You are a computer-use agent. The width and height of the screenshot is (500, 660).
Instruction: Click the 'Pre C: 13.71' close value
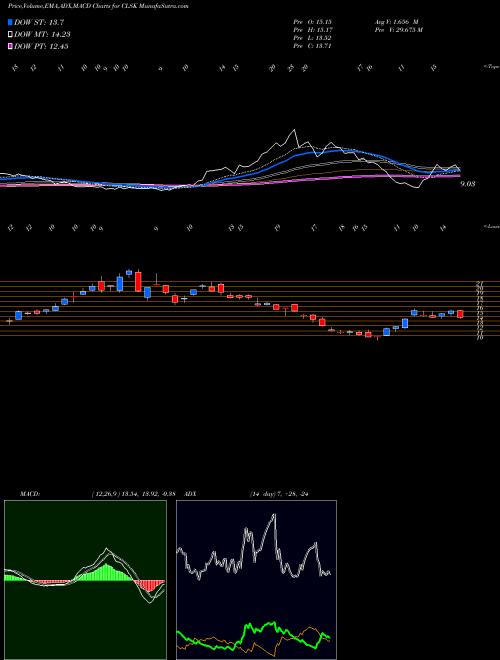(x=313, y=46)
